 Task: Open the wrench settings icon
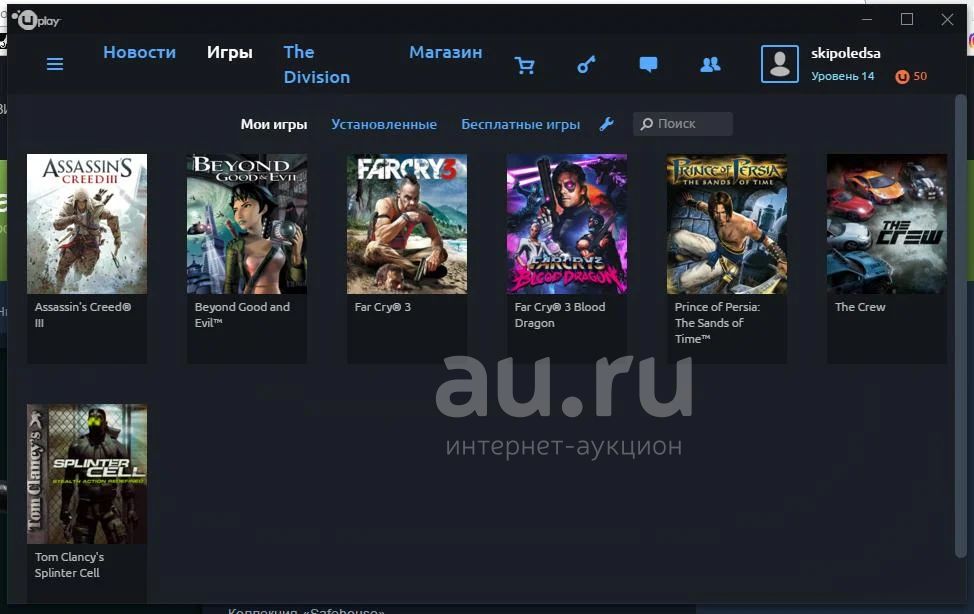(x=606, y=124)
